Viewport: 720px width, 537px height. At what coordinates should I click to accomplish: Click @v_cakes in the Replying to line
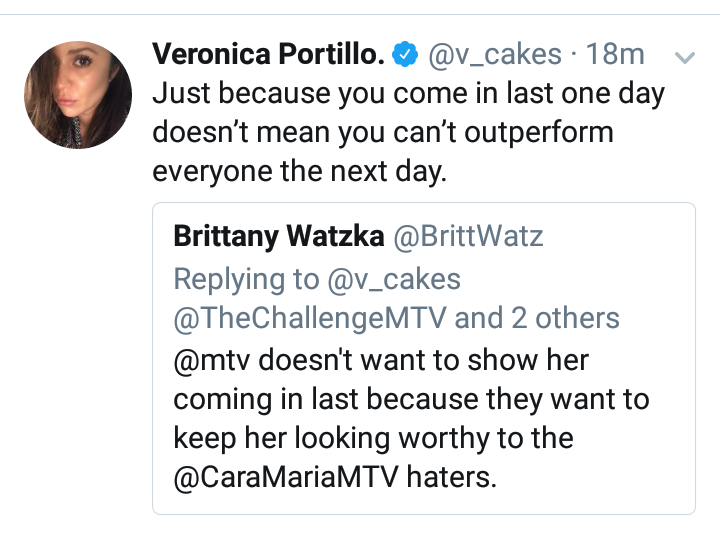point(394,279)
